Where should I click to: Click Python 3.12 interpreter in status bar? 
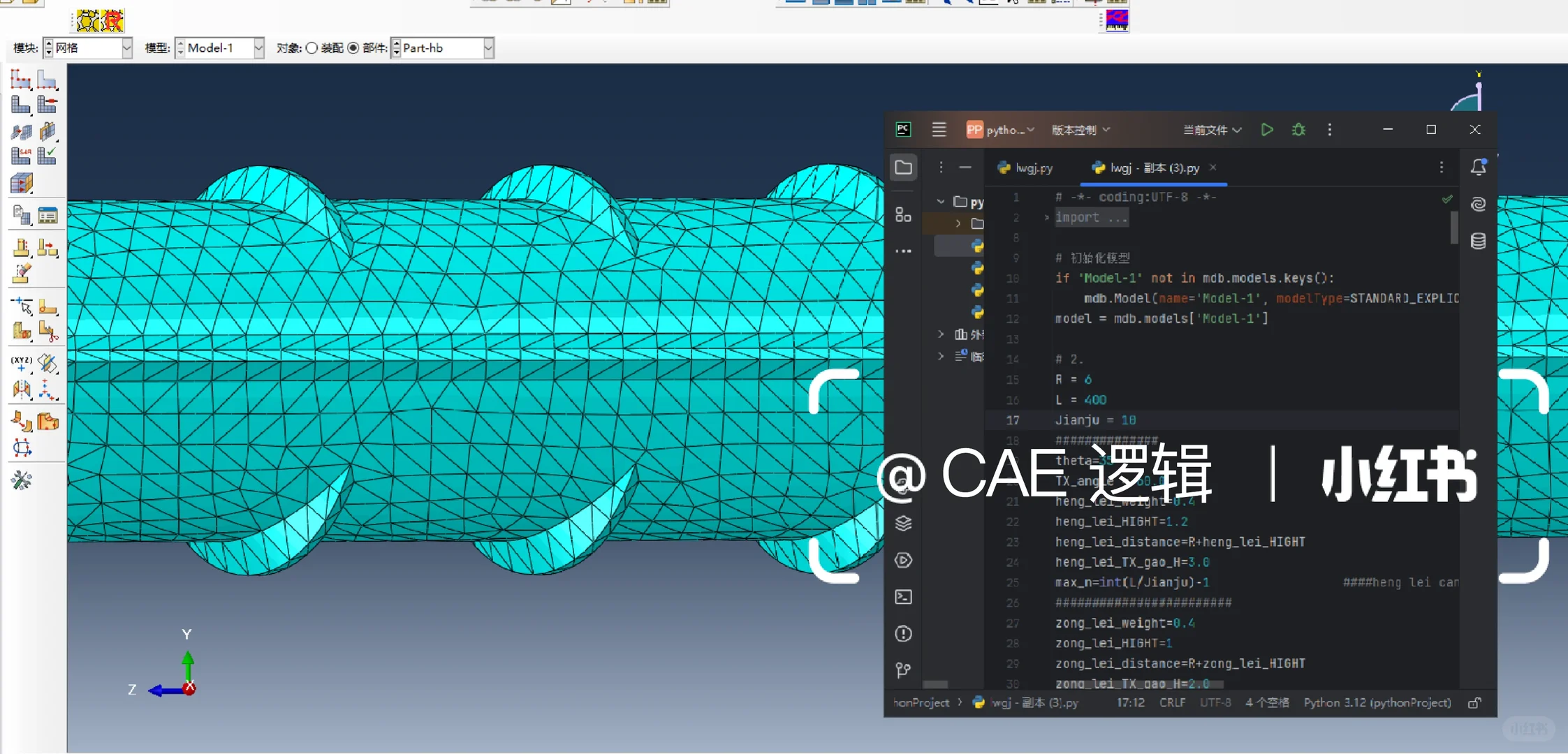coord(1377,702)
